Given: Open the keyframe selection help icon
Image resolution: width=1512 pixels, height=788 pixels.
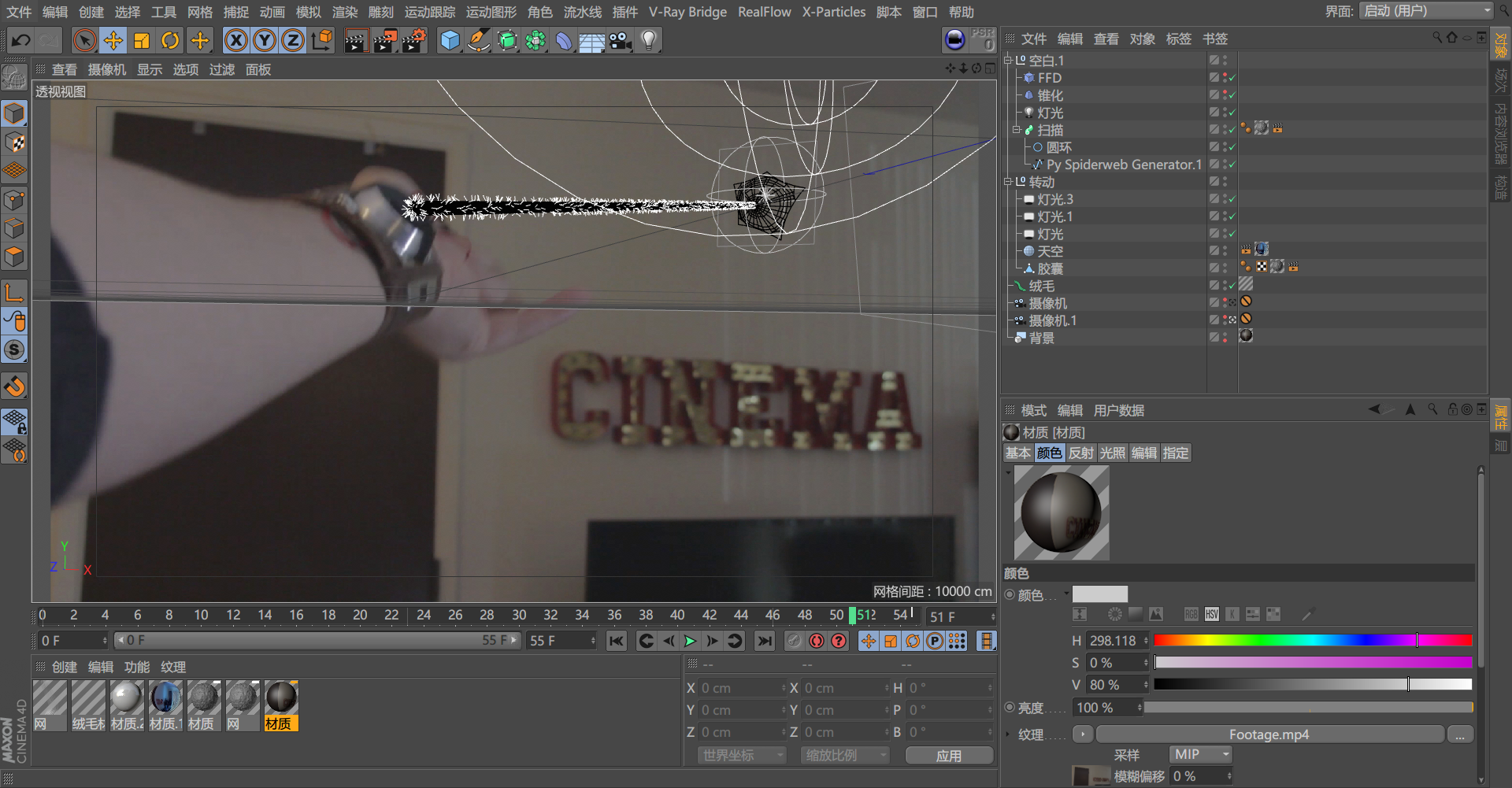Looking at the screenshot, I should click(x=839, y=641).
